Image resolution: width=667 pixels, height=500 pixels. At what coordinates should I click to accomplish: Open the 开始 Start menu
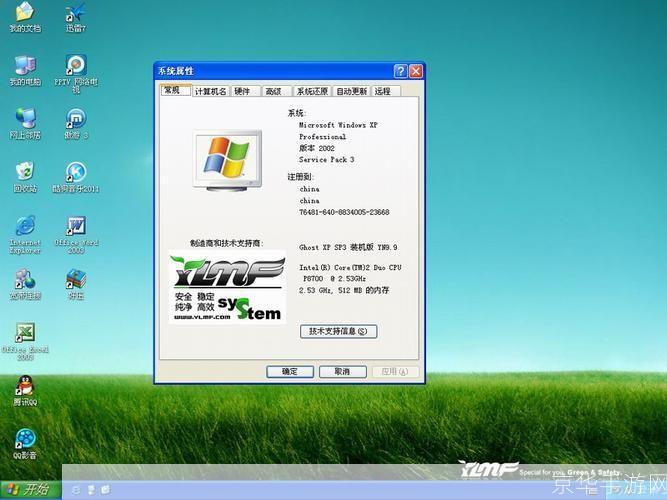click(x=31, y=489)
